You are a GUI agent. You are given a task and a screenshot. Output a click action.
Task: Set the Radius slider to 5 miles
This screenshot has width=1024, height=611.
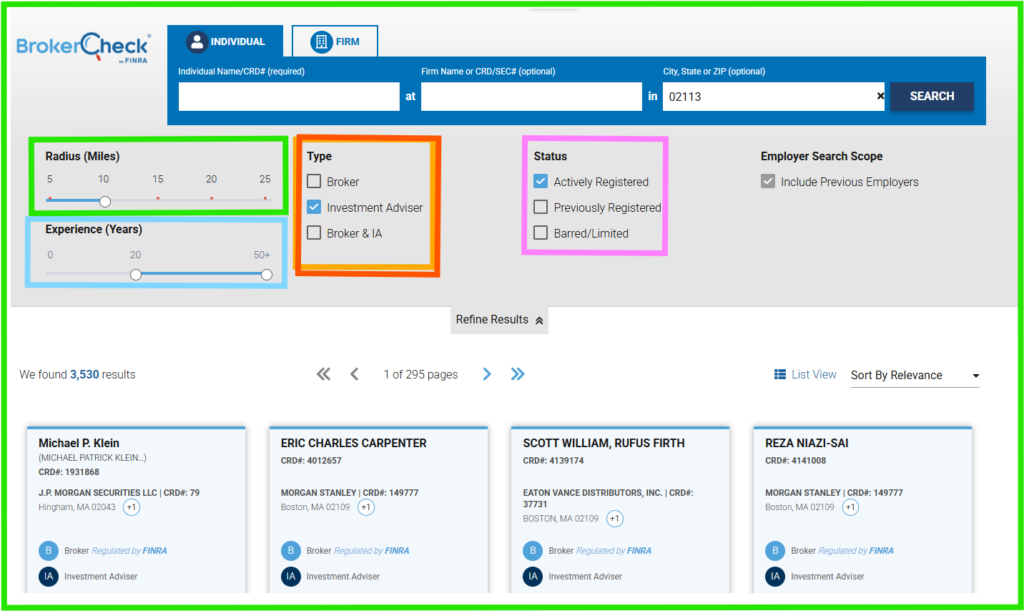[50, 198]
